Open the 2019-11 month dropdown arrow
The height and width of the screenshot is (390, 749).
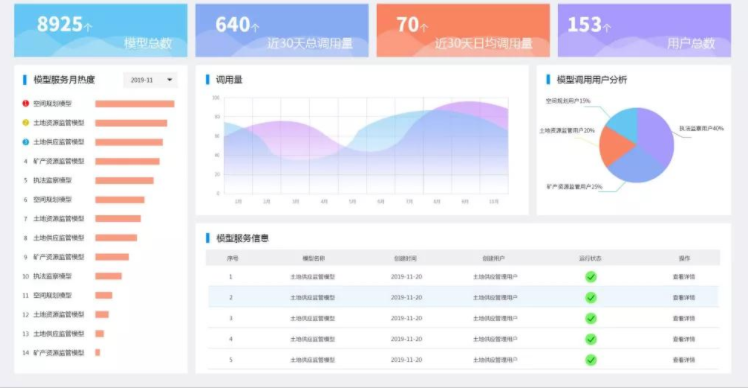tap(170, 80)
